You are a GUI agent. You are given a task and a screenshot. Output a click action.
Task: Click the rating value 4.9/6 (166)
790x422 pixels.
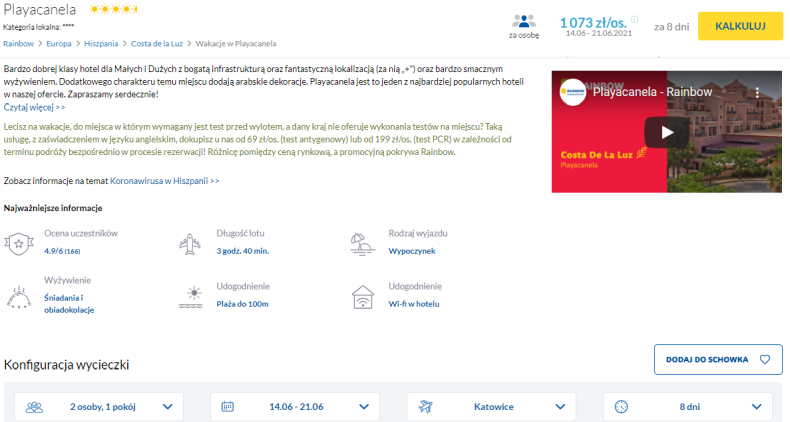click(x=62, y=251)
